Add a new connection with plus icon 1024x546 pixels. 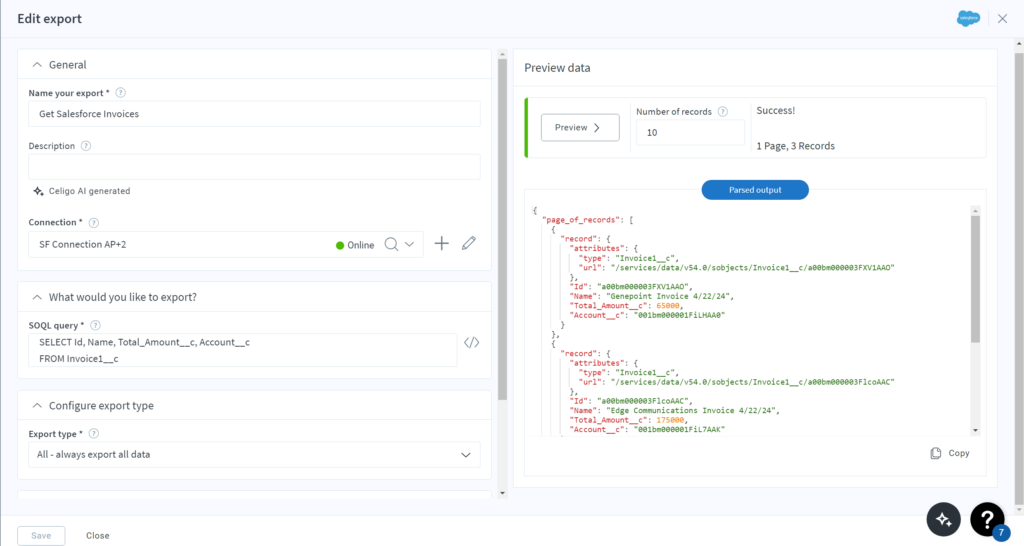(441, 244)
